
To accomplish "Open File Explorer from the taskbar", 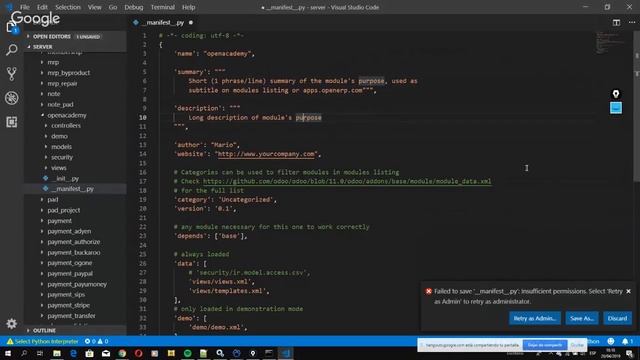I will pos(57,353).
